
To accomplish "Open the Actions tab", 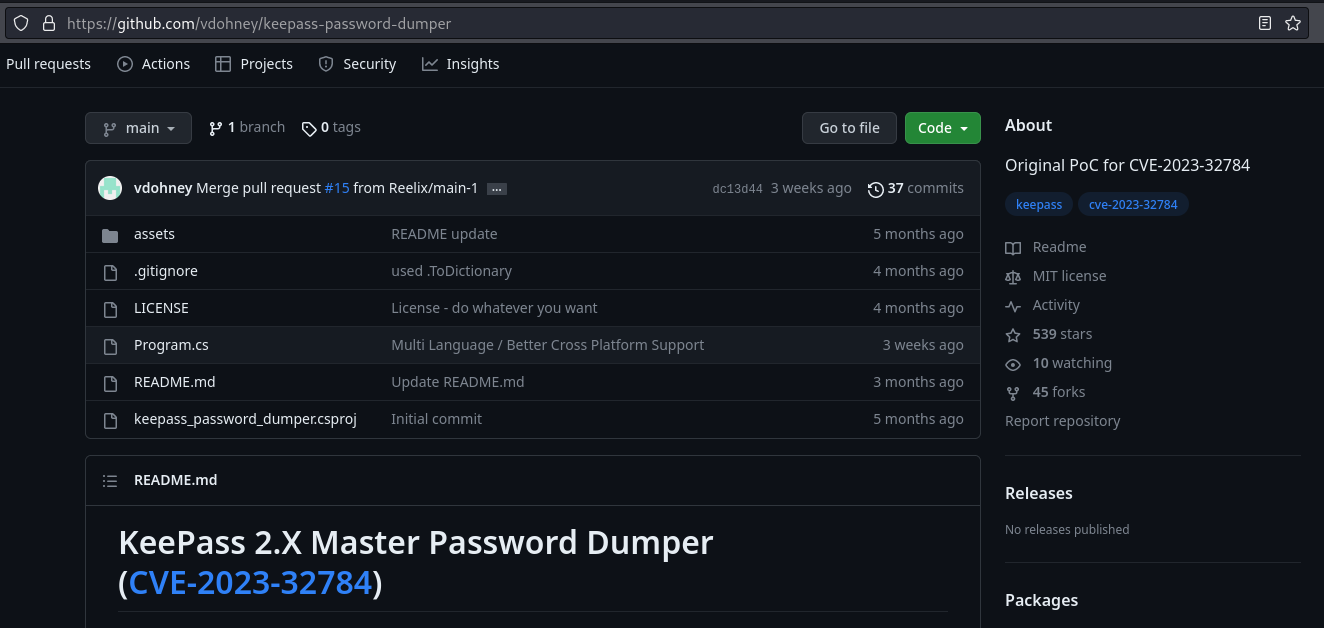I will [x=153, y=64].
